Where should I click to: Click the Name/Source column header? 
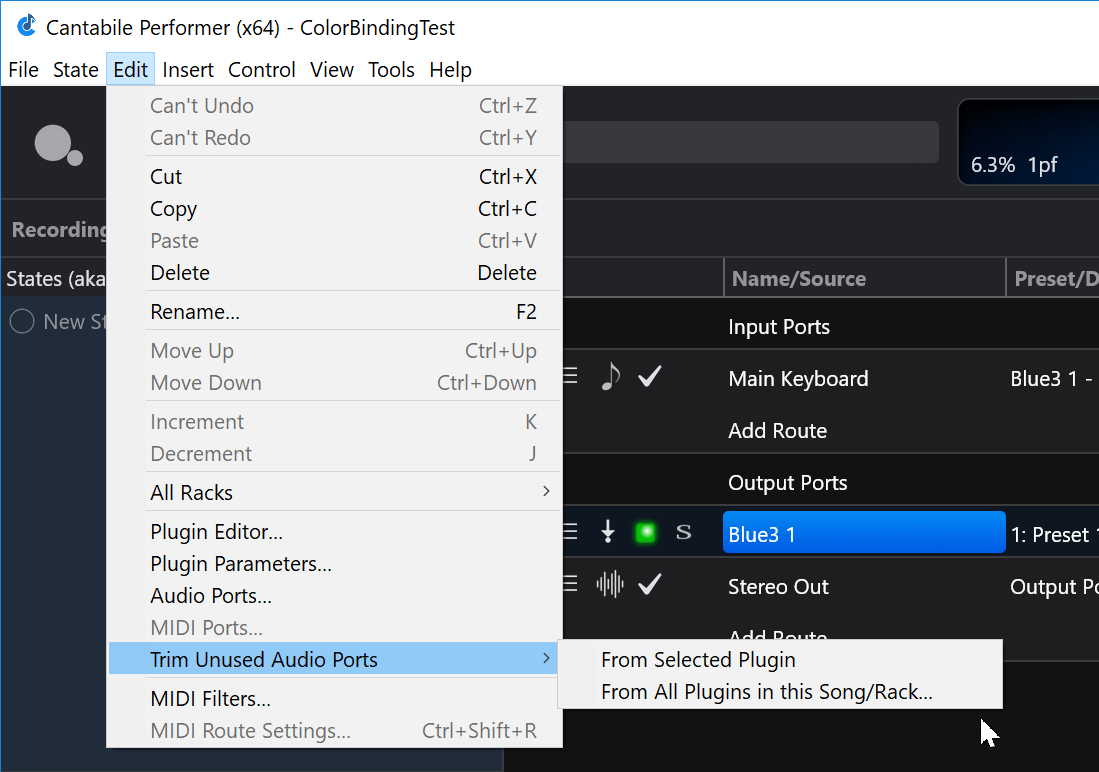pos(865,278)
